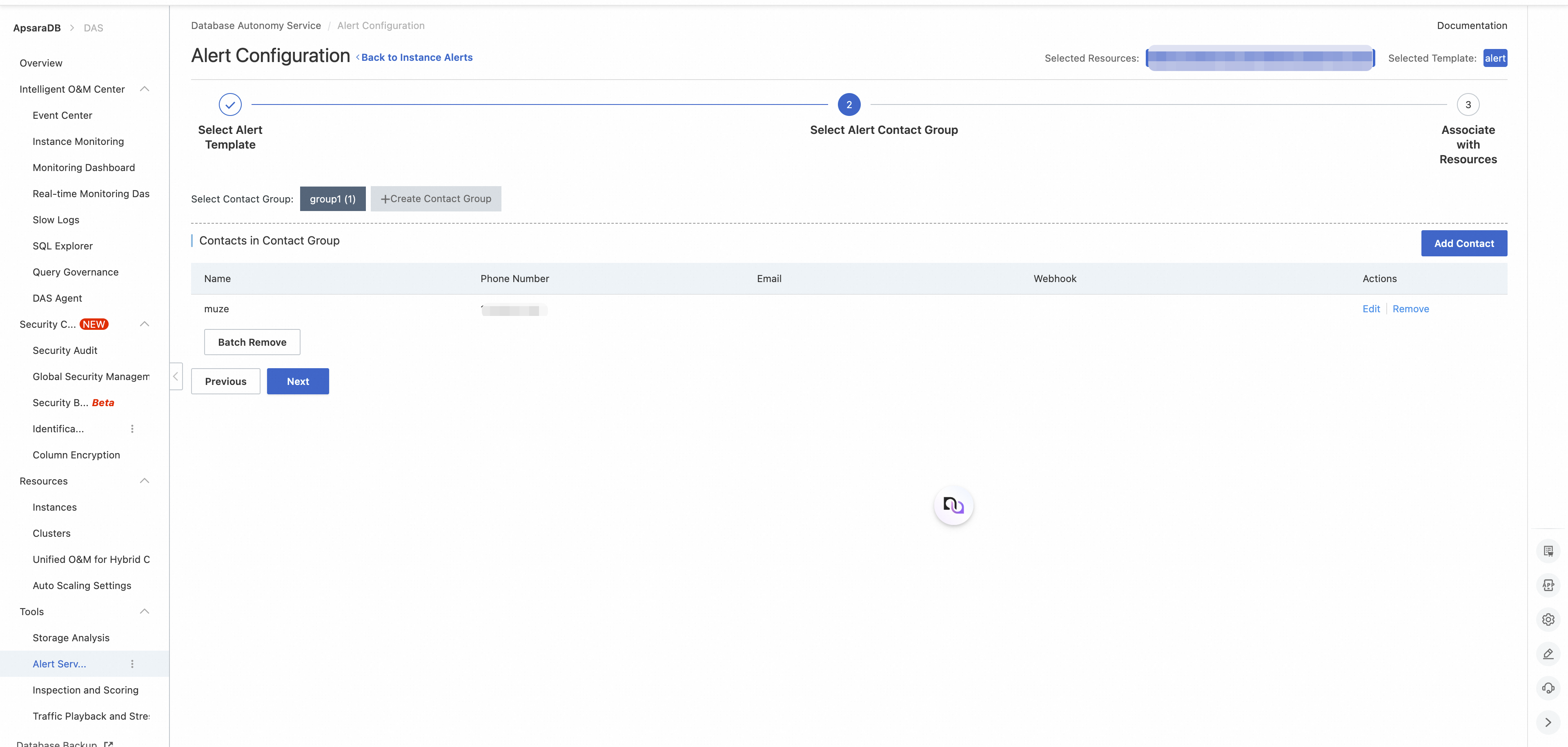Open the Documentation link

point(1472,26)
